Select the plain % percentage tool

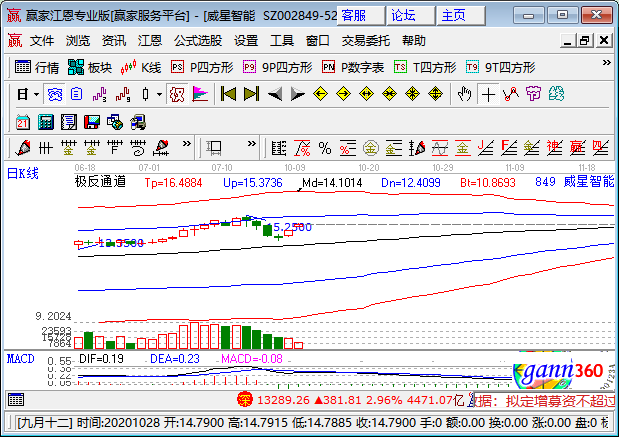(x=325, y=148)
